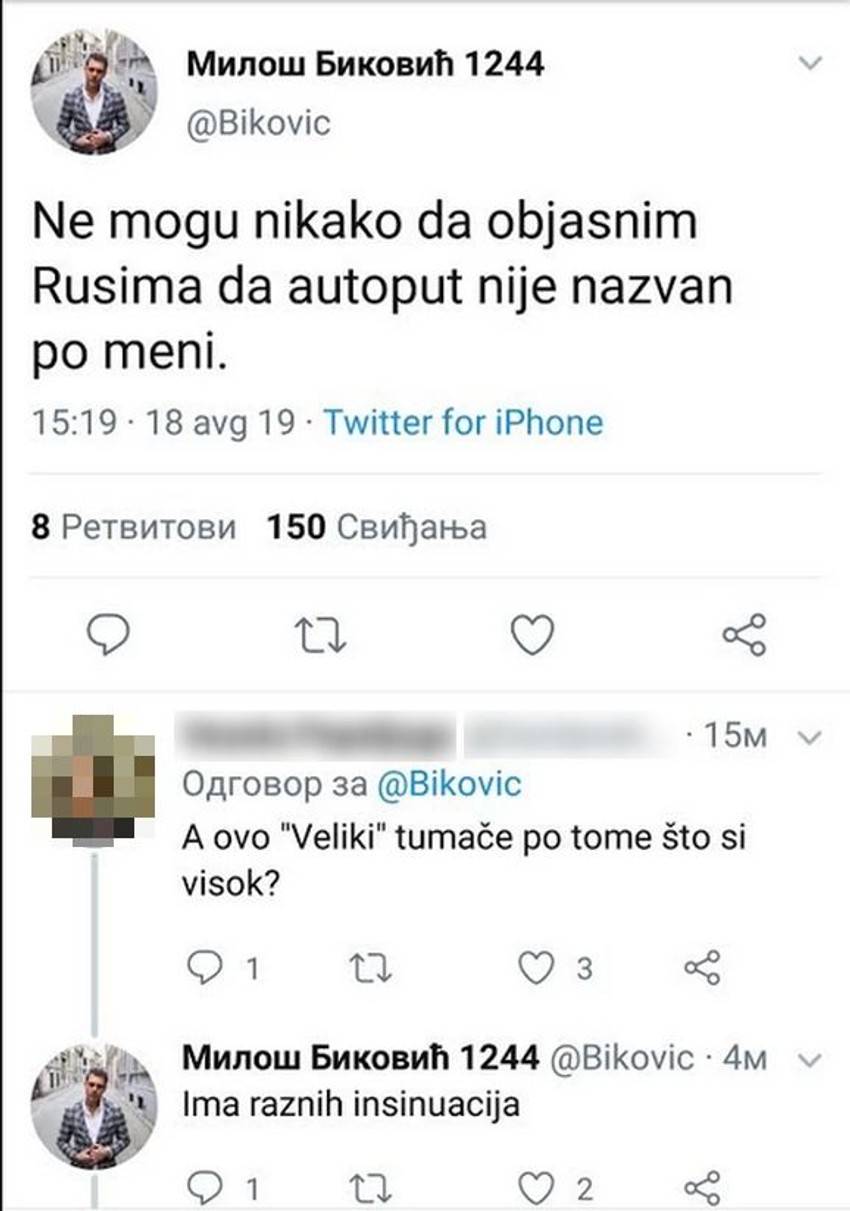
Task: Like the reply with 3 likes
Action: pyautogui.click(x=538, y=967)
